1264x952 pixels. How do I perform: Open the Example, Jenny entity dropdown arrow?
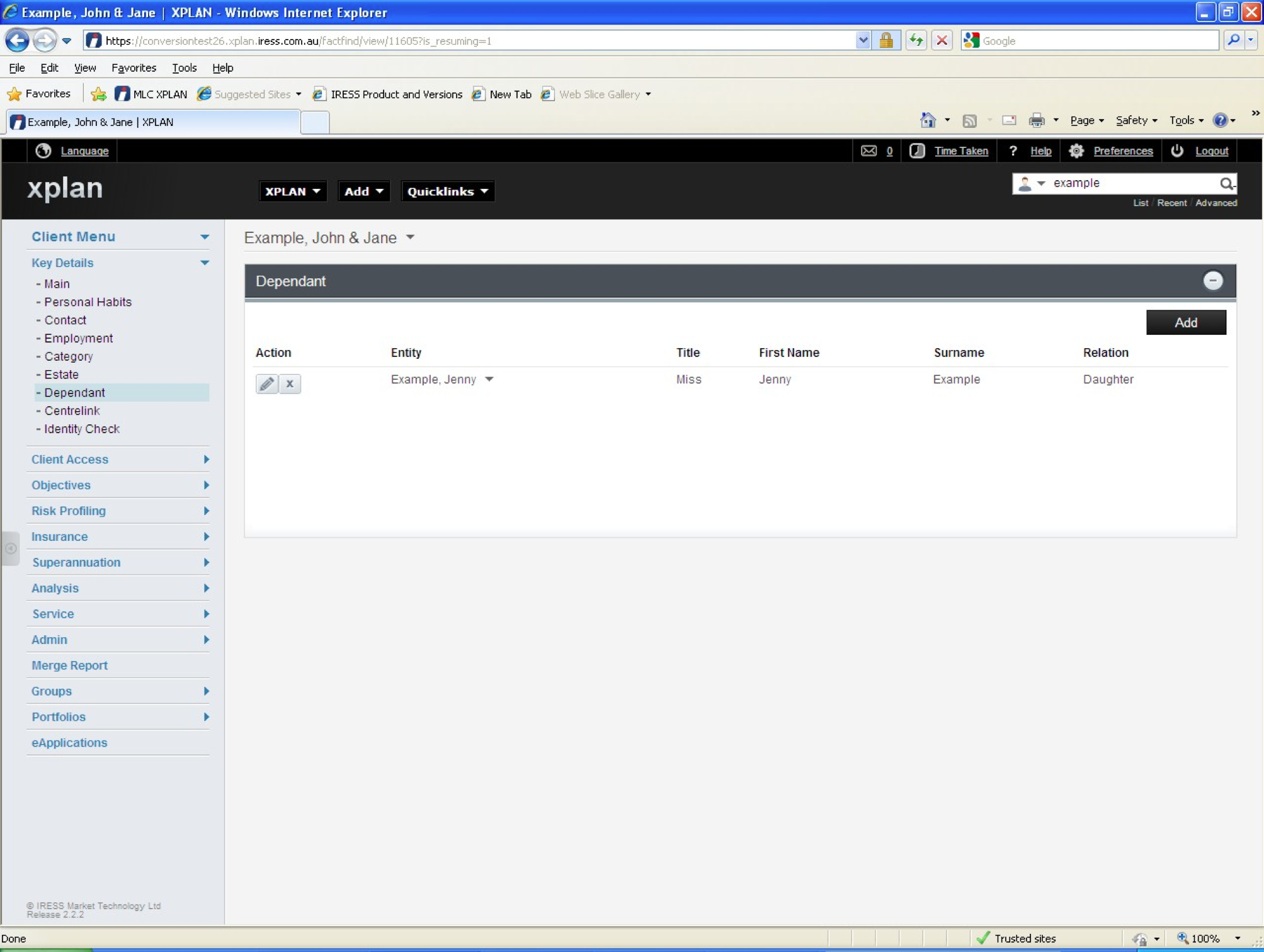(489, 379)
